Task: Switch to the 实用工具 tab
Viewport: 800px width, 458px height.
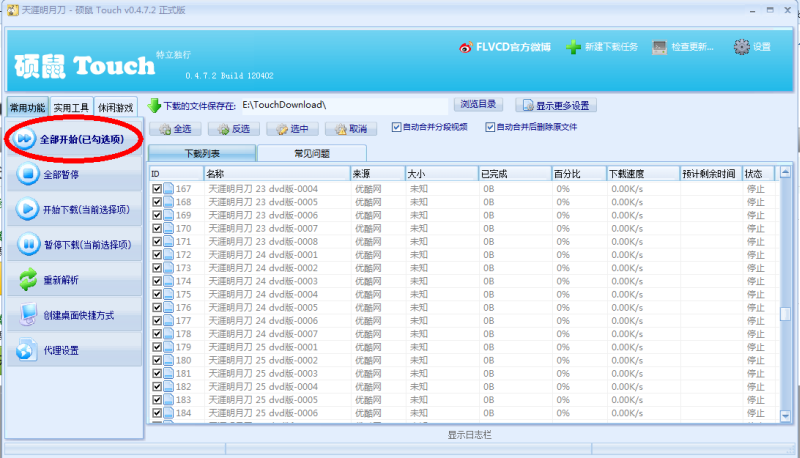Action: pos(71,107)
